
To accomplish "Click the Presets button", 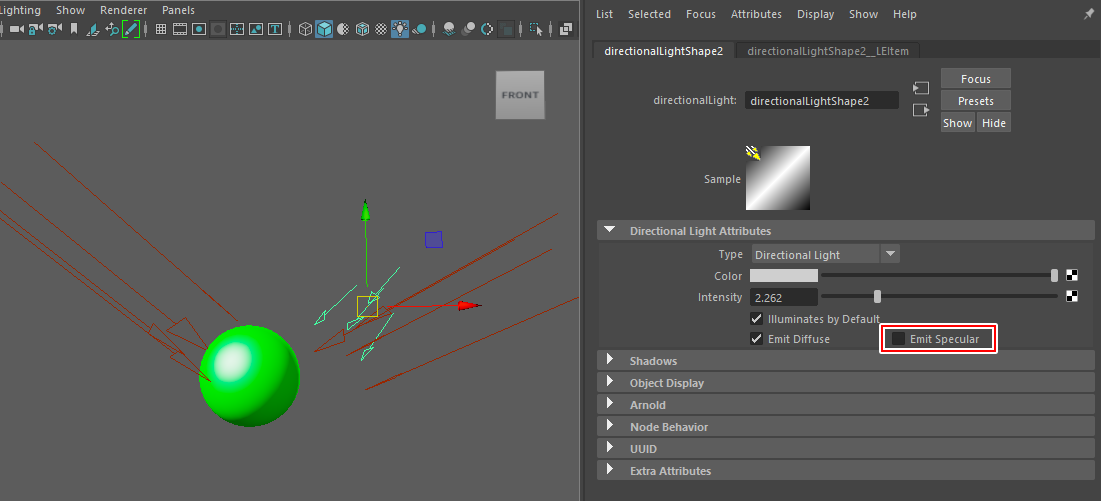I will (x=975, y=101).
